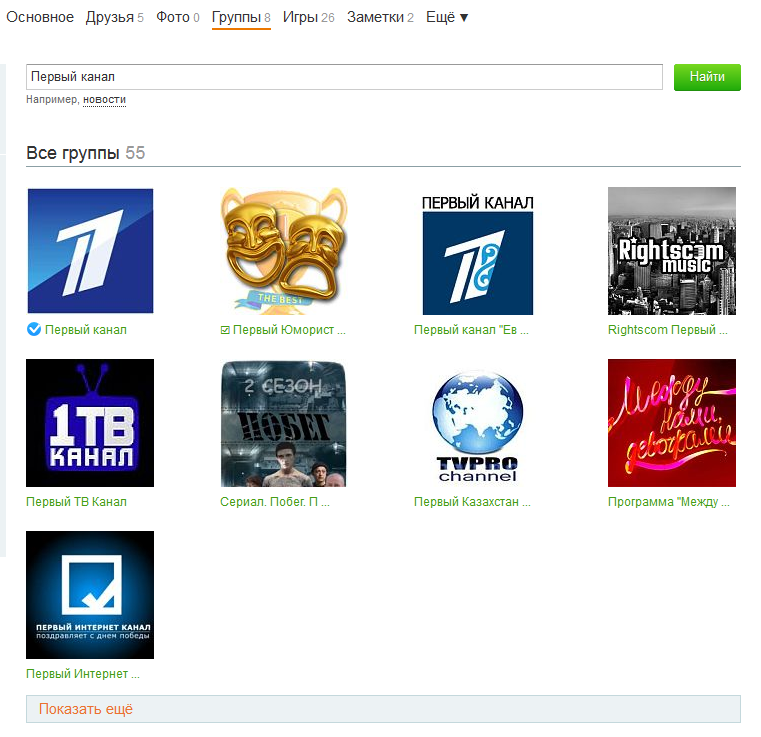Open TVPRO channel globe thumbnail

tap(478, 426)
